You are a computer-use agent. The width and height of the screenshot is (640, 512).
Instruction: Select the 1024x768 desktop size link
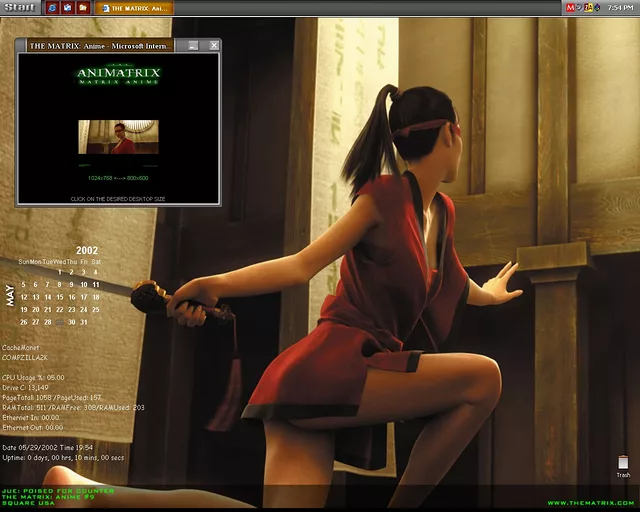click(101, 178)
